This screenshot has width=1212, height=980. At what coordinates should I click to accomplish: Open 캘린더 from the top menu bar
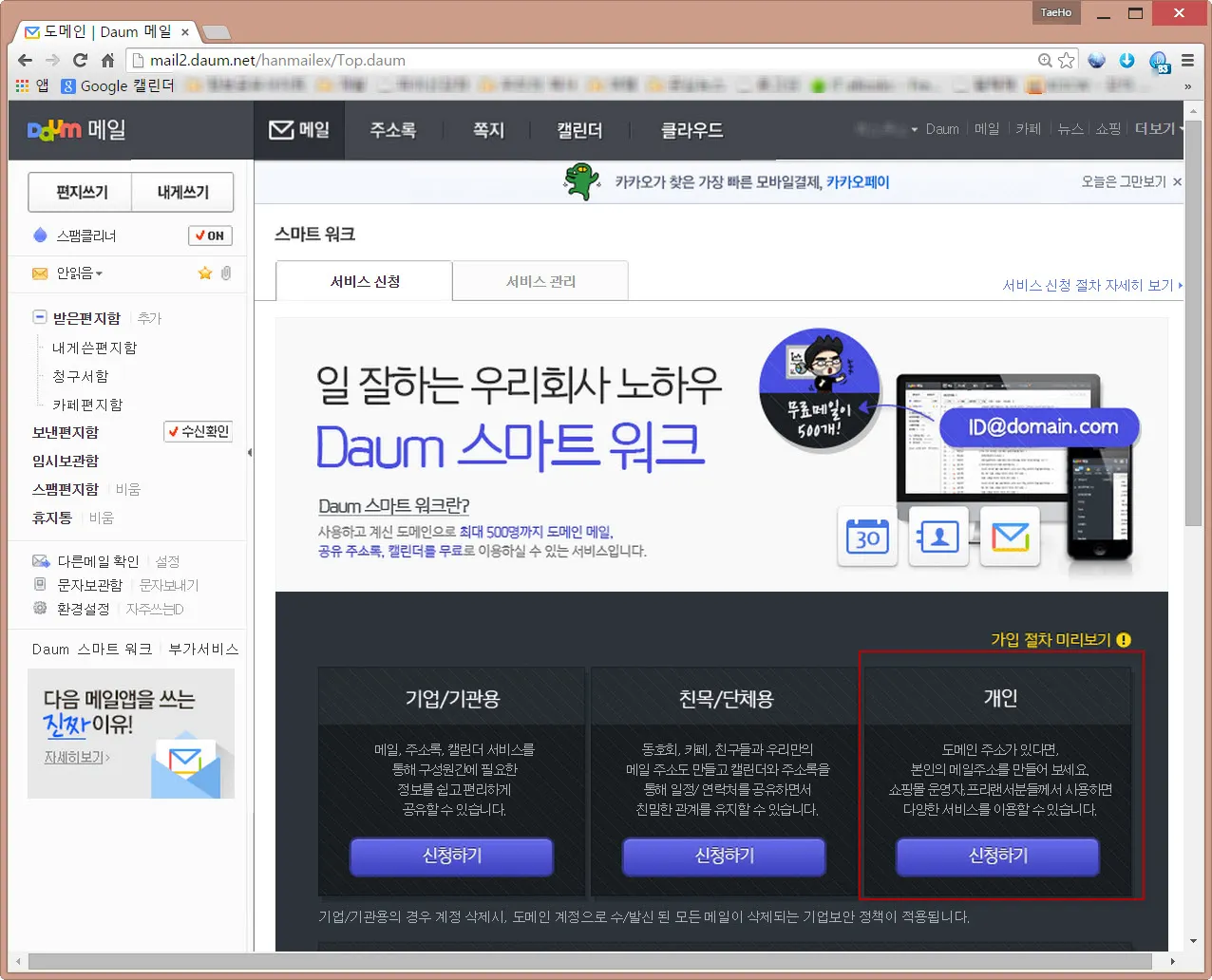click(580, 132)
